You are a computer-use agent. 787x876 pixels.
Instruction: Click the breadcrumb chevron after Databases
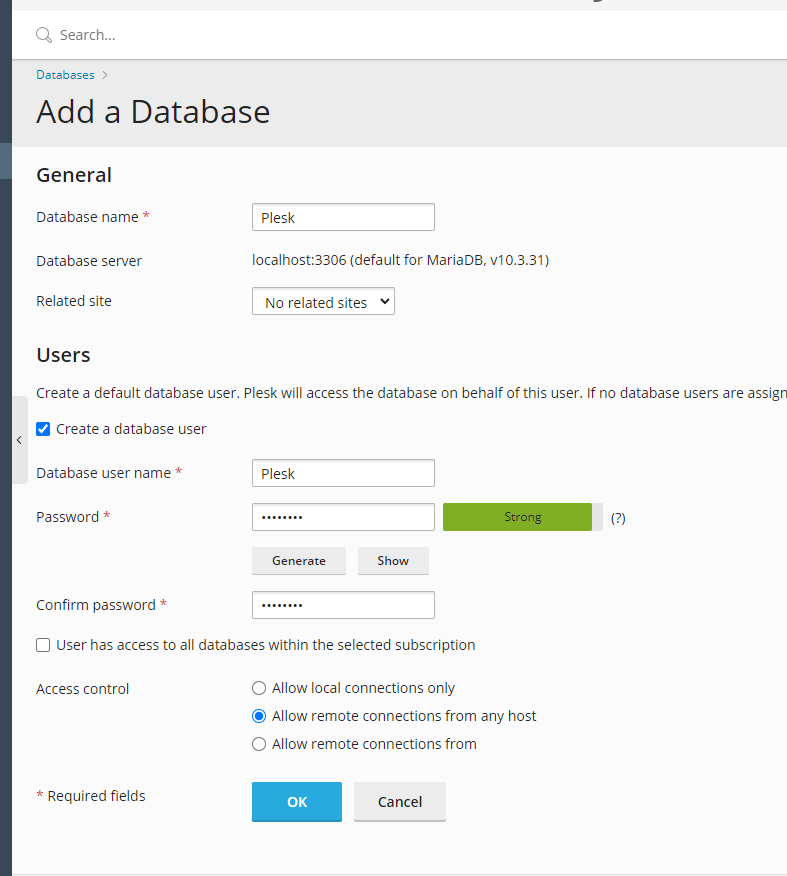point(103,74)
